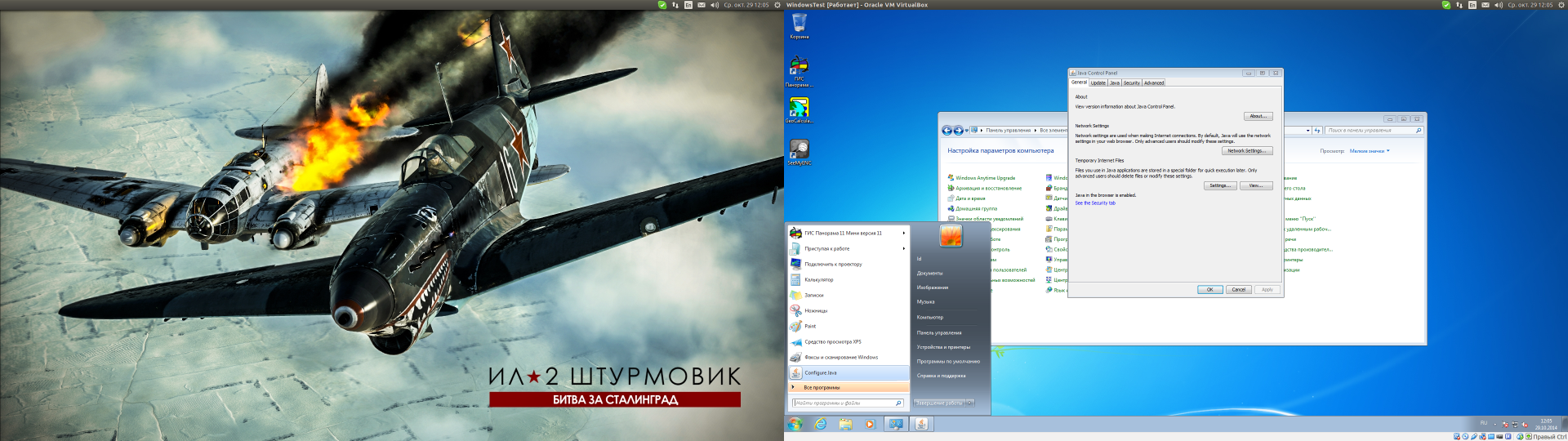Open Панель управления from Start menu
The height and width of the screenshot is (441, 1568).
click(x=939, y=332)
